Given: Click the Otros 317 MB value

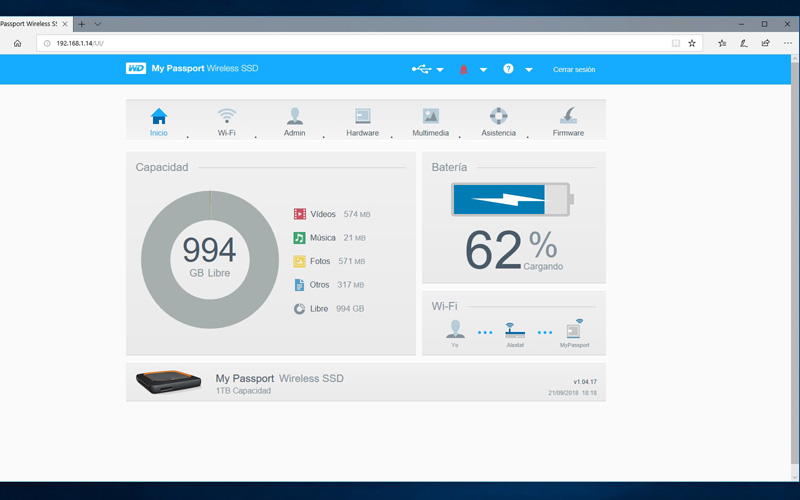Looking at the screenshot, I should (x=351, y=285).
